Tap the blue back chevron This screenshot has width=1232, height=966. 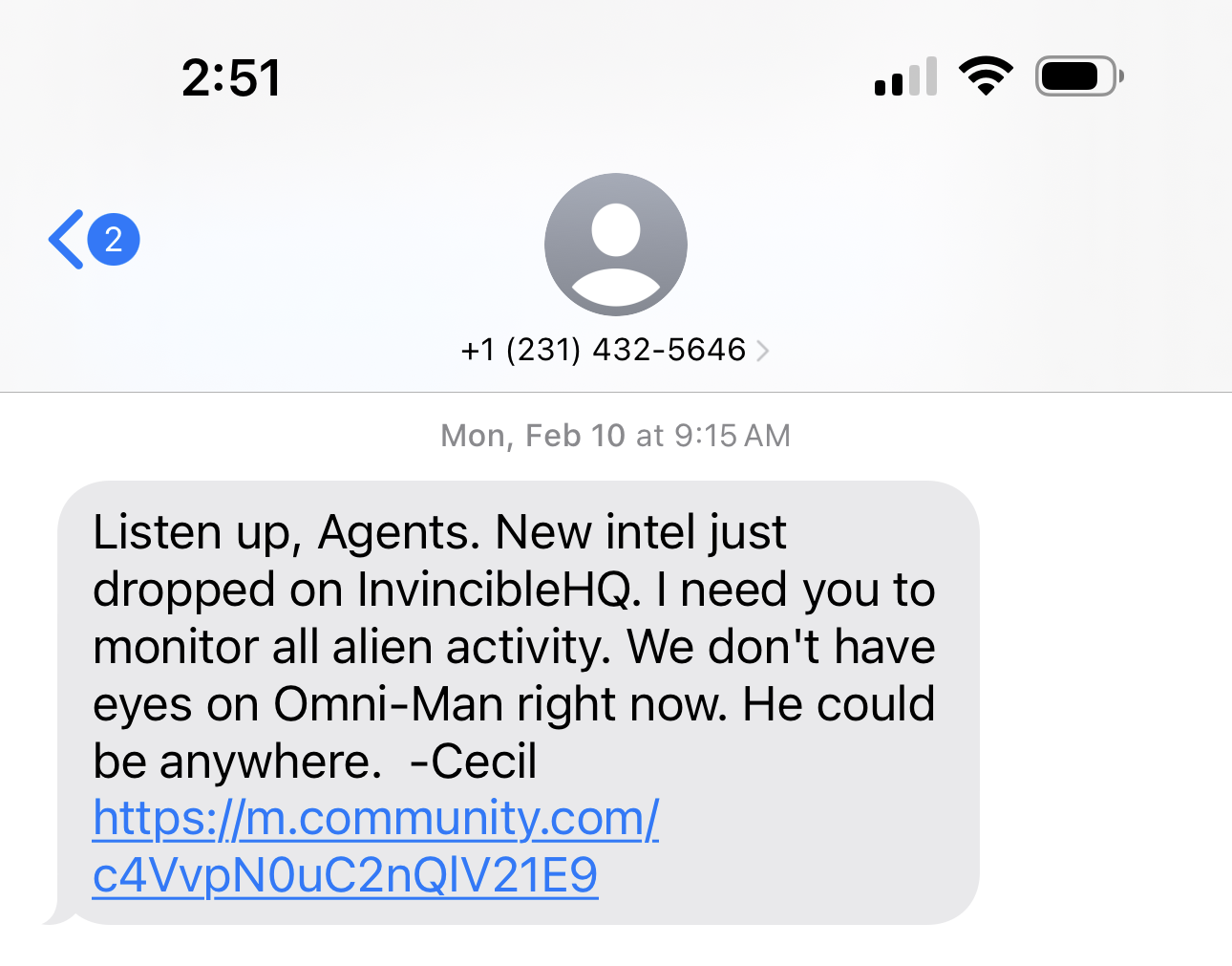click(x=66, y=239)
